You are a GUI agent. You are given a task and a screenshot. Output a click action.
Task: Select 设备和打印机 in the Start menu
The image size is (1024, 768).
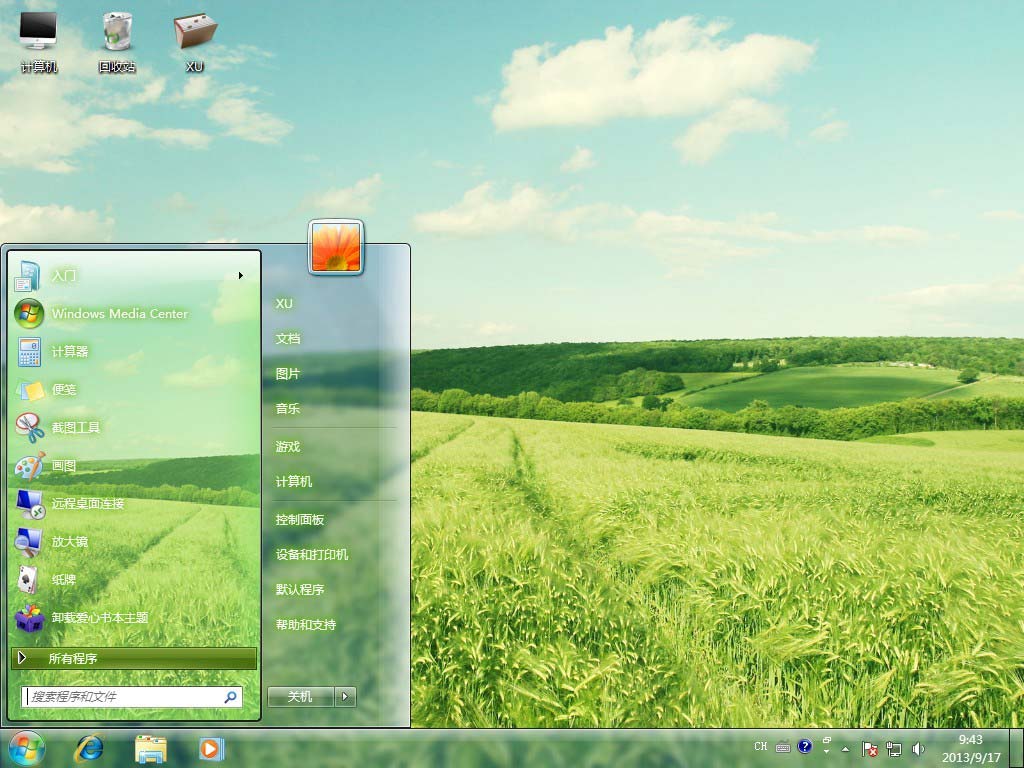click(312, 554)
